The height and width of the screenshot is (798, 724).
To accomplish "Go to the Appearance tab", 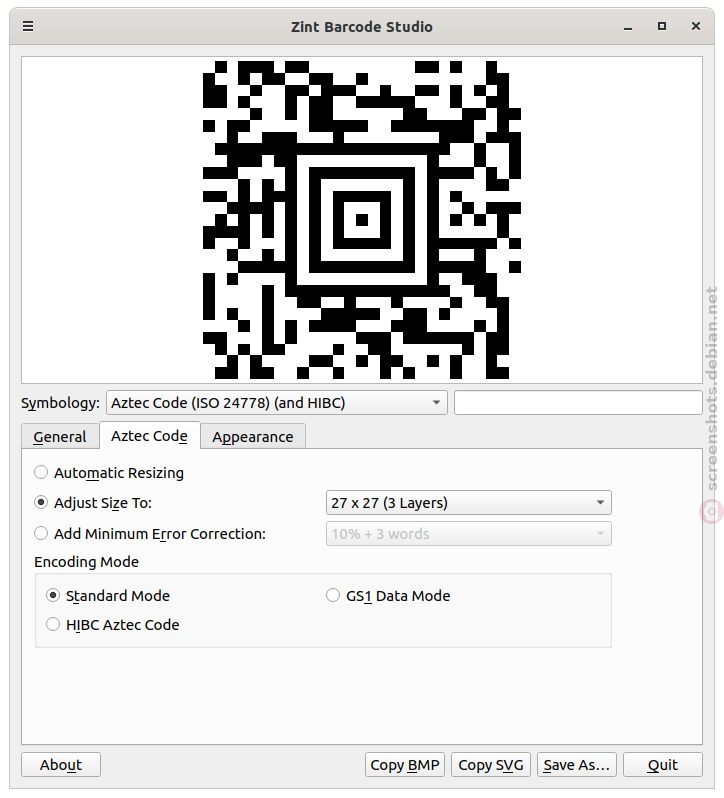I will [253, 437].
